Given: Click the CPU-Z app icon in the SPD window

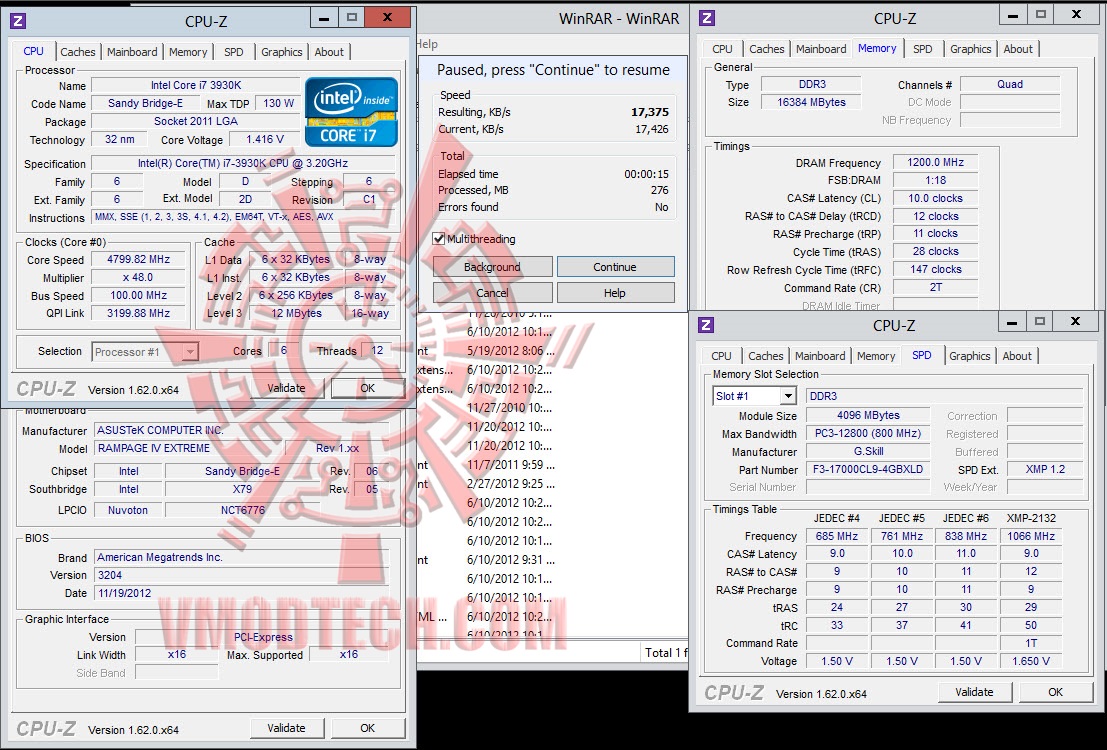Looking at the screenshot, I should coord(706,325).
